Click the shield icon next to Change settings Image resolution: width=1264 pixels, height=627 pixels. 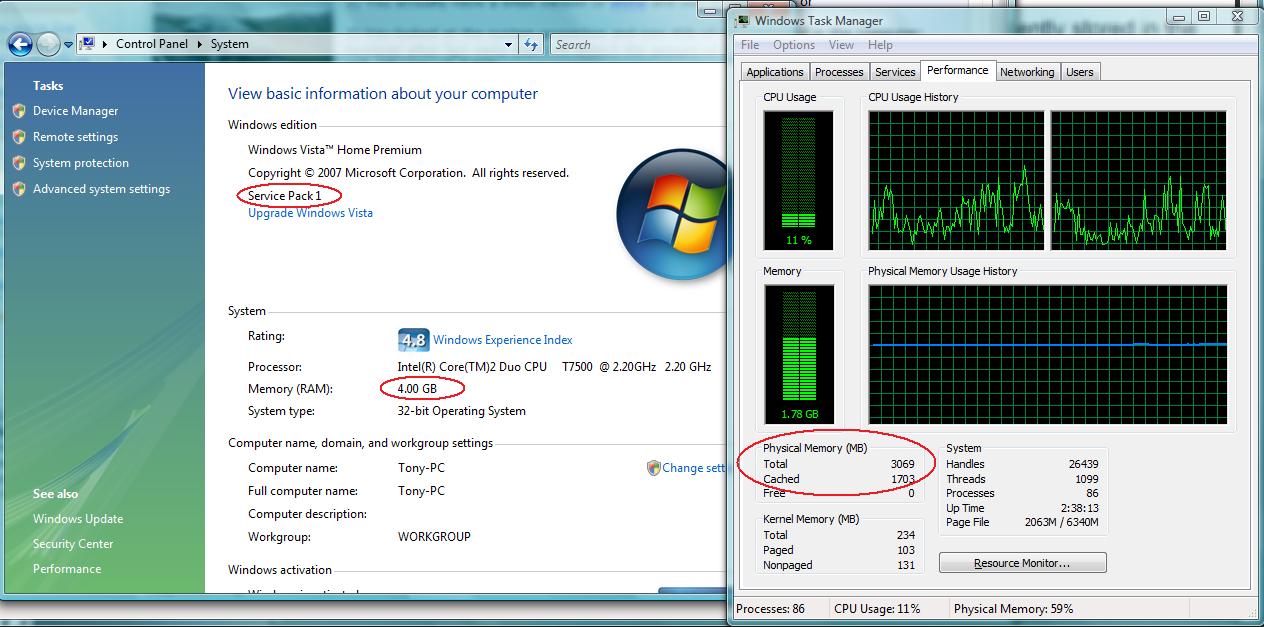click(654, 468)
